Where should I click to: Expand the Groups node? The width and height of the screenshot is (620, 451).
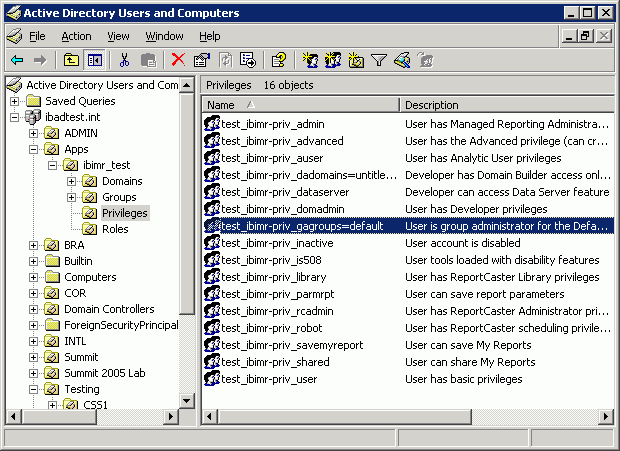click(71, 197)
